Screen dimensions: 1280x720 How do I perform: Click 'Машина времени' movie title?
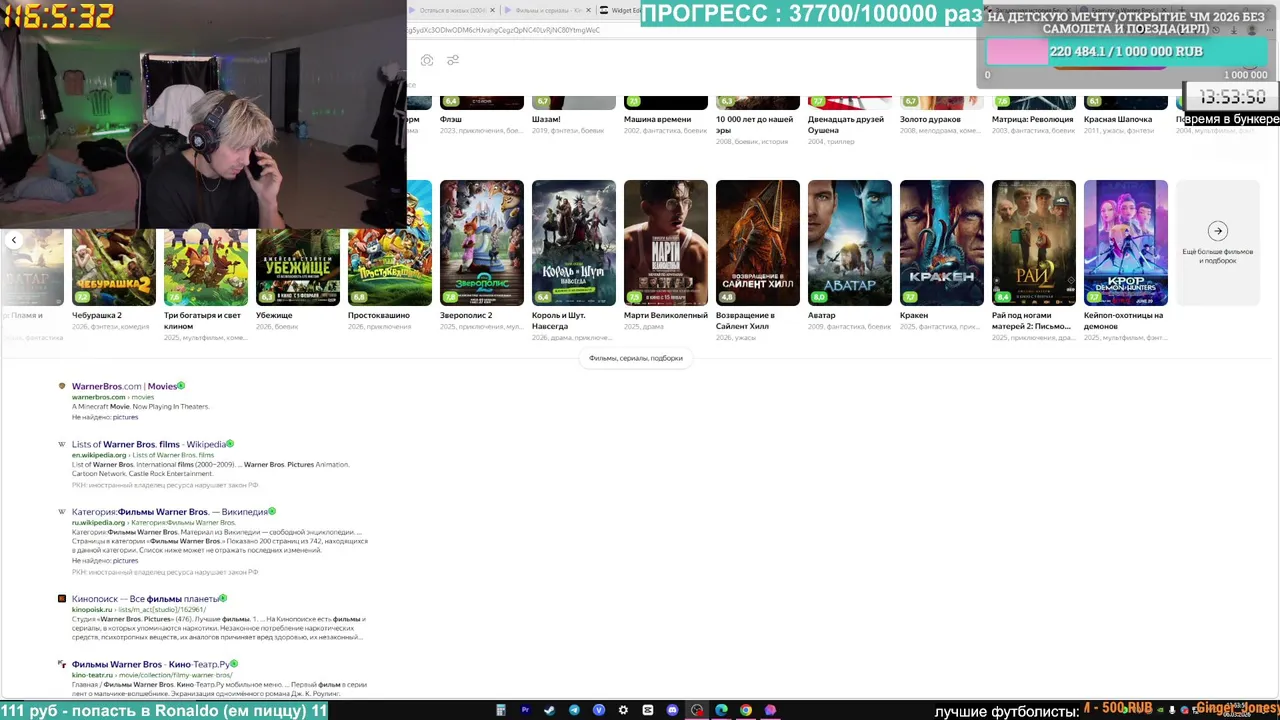[658, 119]
